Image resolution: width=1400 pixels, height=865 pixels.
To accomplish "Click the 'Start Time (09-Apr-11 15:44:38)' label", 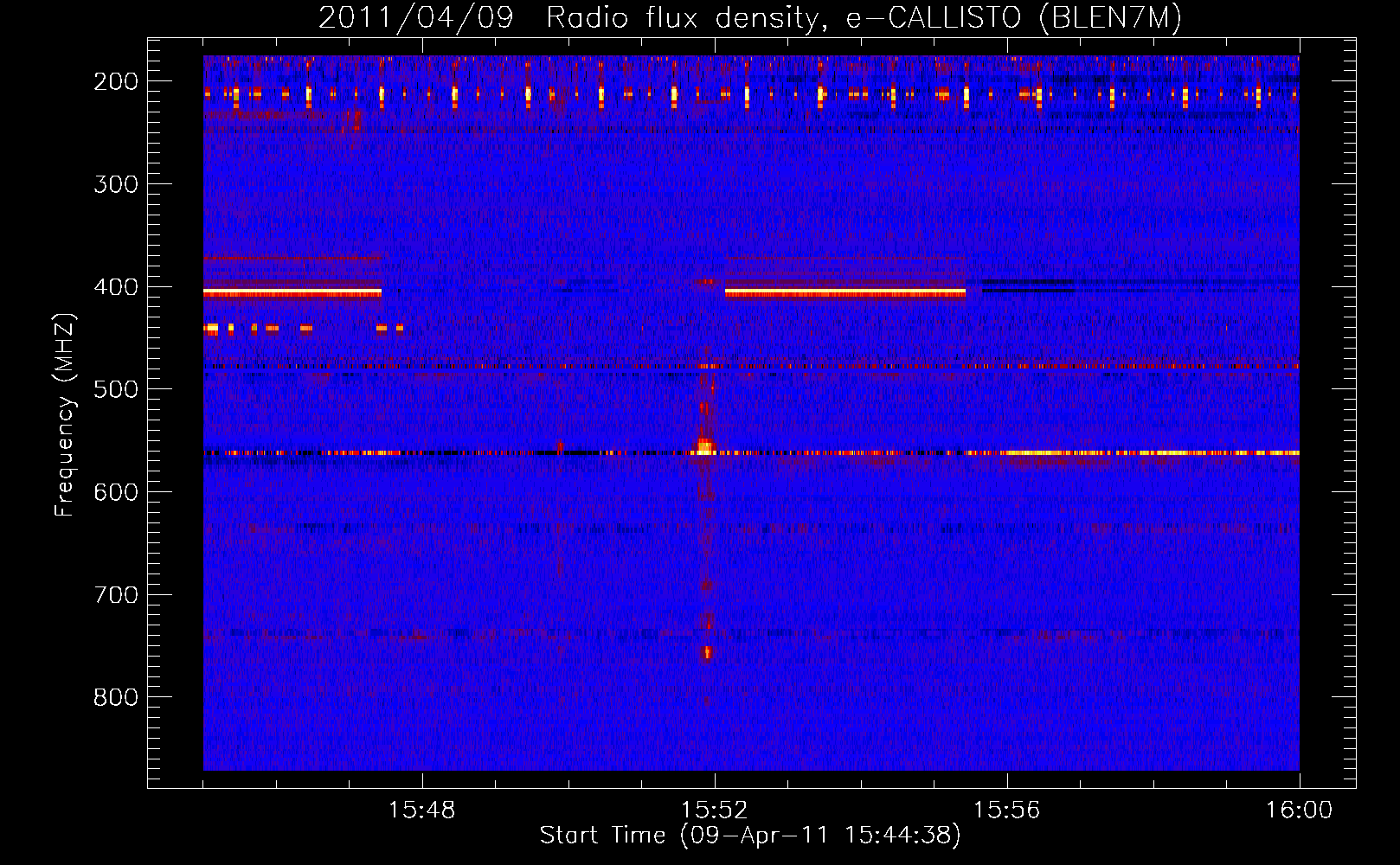I will 750,836.
